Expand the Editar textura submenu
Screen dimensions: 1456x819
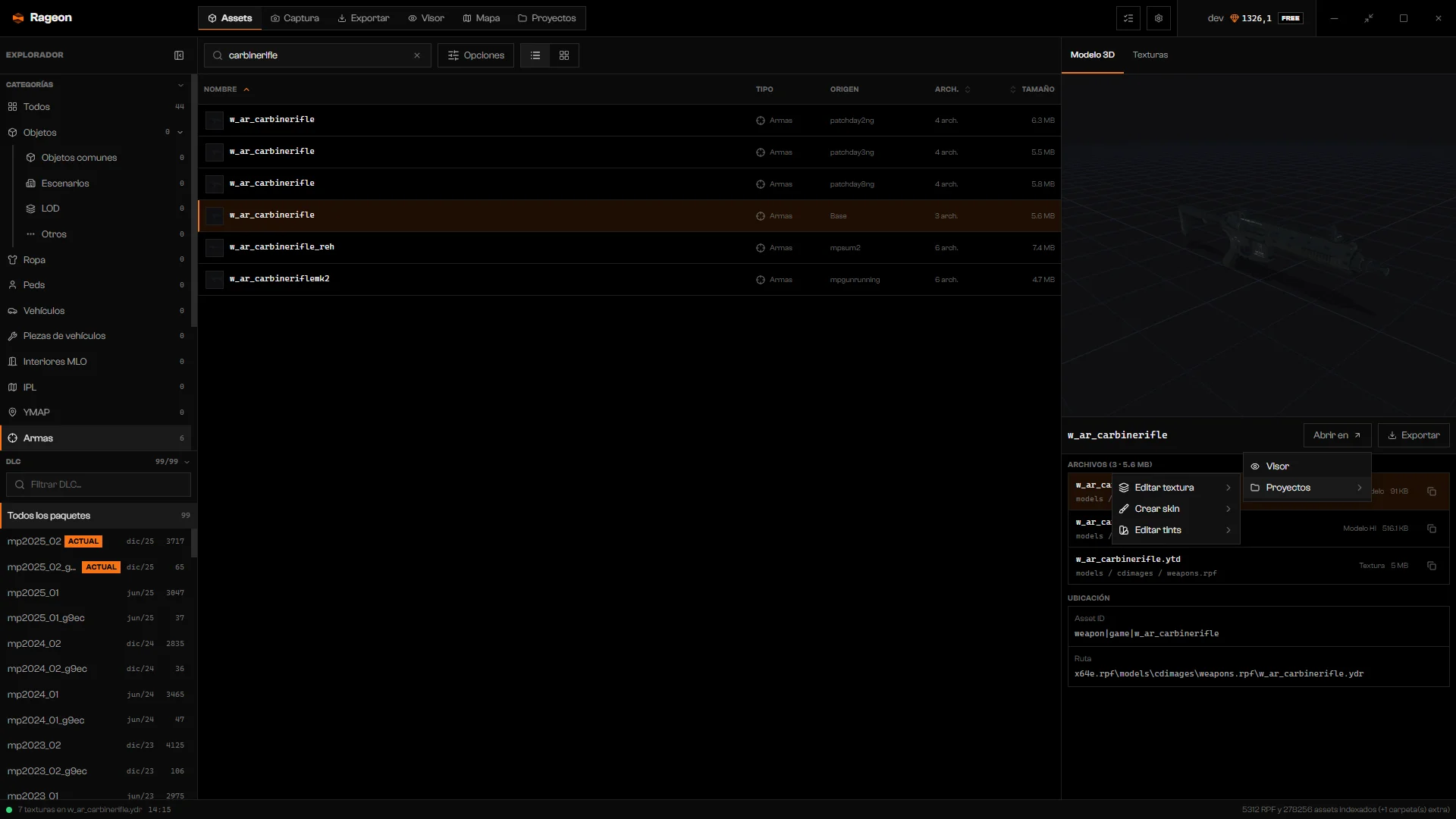(x=1175, y=488)
